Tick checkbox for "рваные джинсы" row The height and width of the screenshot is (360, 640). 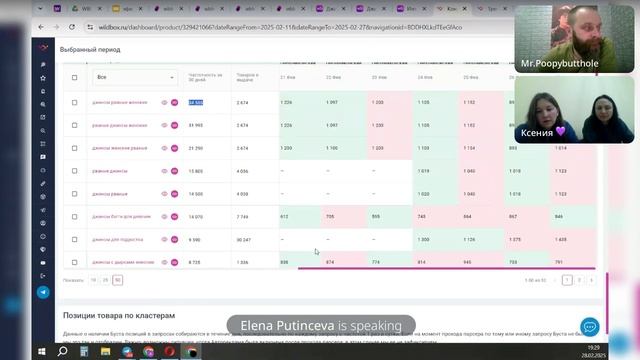[74, 171]
